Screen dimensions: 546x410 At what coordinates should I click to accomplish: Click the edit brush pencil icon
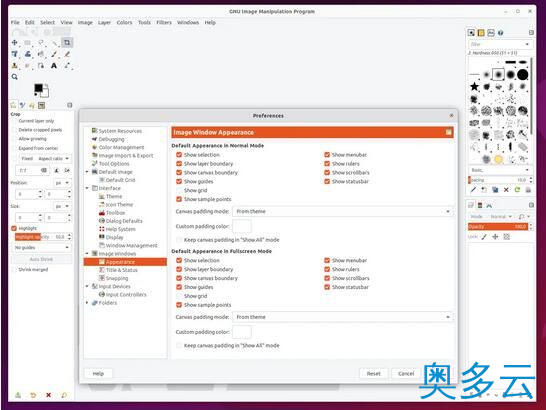(x=473, y=190)
